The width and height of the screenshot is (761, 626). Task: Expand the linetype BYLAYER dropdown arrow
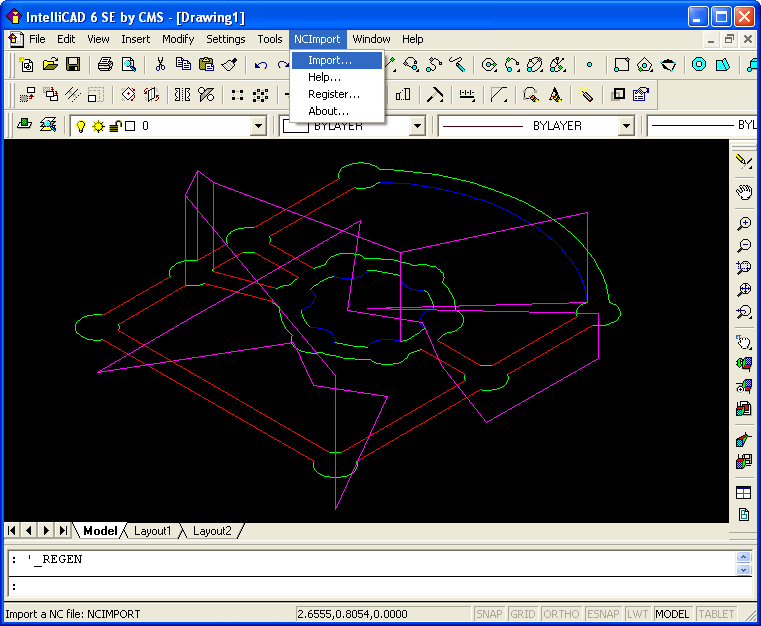[x=627, y=127]
